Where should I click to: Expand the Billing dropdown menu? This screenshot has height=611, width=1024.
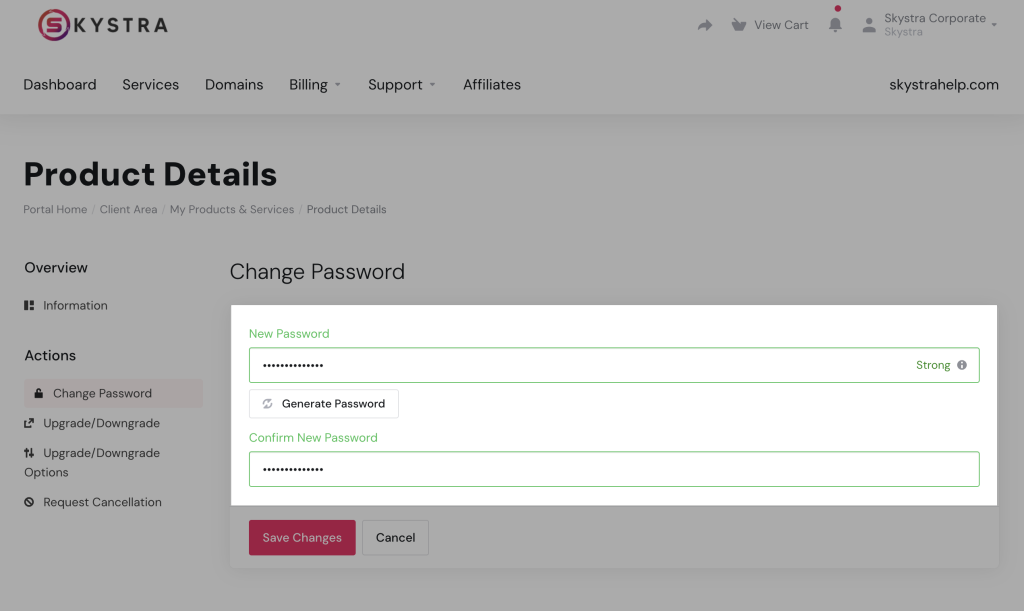tap(315, 85)
